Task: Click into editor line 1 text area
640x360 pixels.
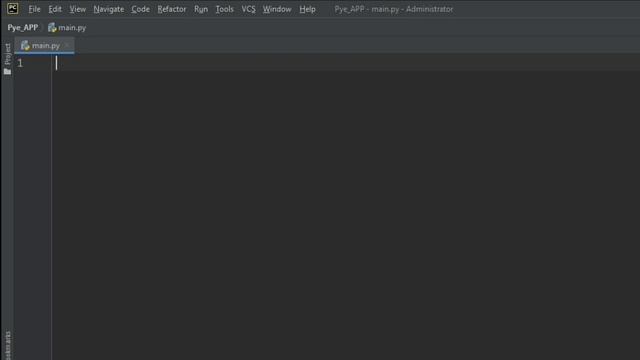Action: (x=347, y=63)
